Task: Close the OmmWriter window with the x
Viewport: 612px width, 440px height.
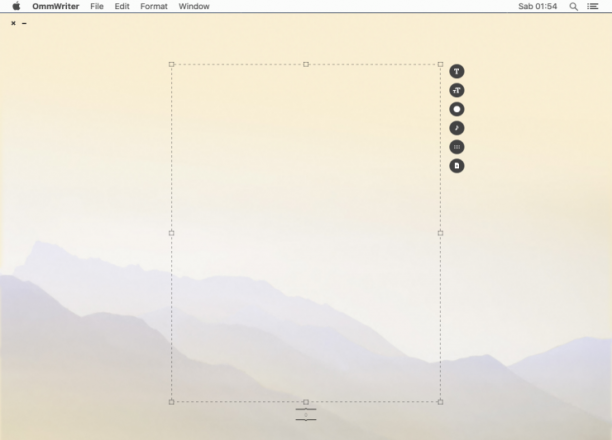Action: 13,23
